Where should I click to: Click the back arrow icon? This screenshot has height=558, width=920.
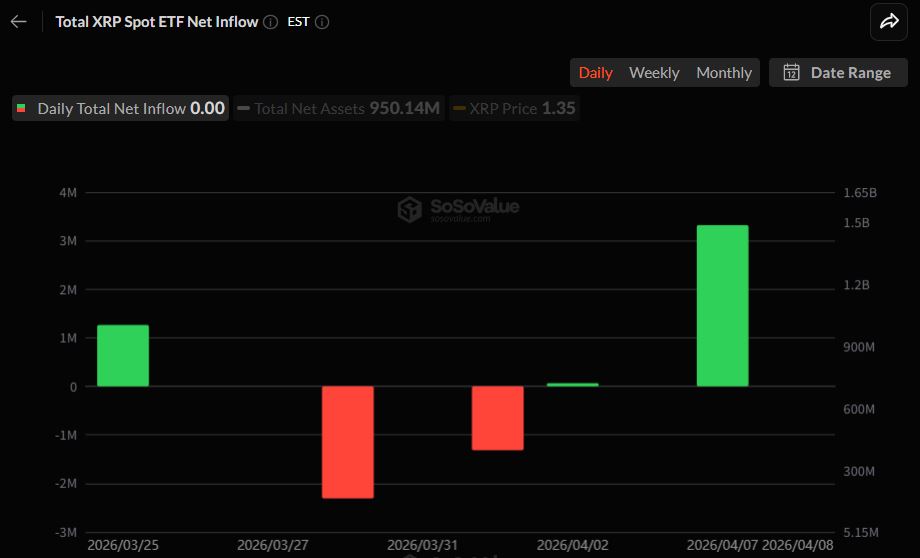point(18,21)
